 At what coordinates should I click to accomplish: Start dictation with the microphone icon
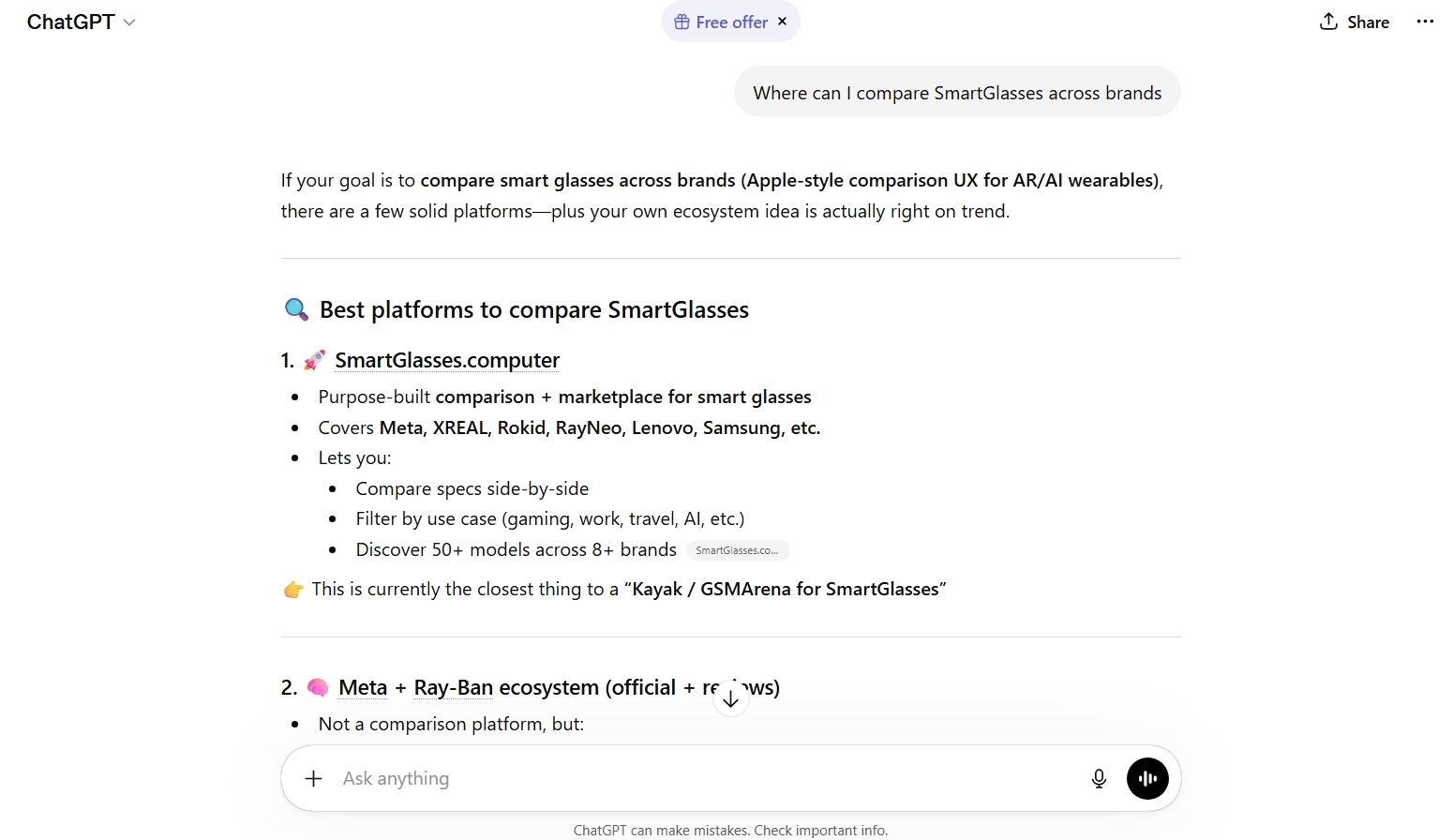[x=1099, y=778]
